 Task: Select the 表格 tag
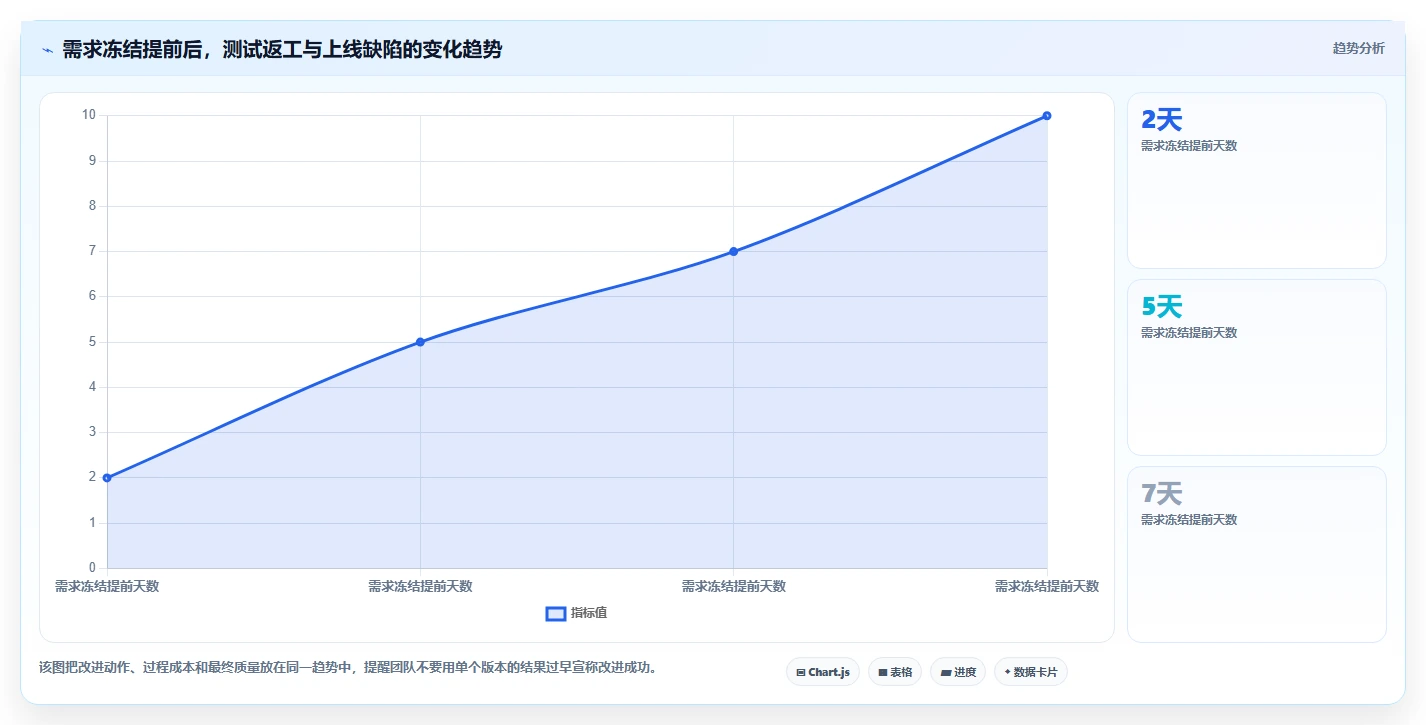point(895,672)
